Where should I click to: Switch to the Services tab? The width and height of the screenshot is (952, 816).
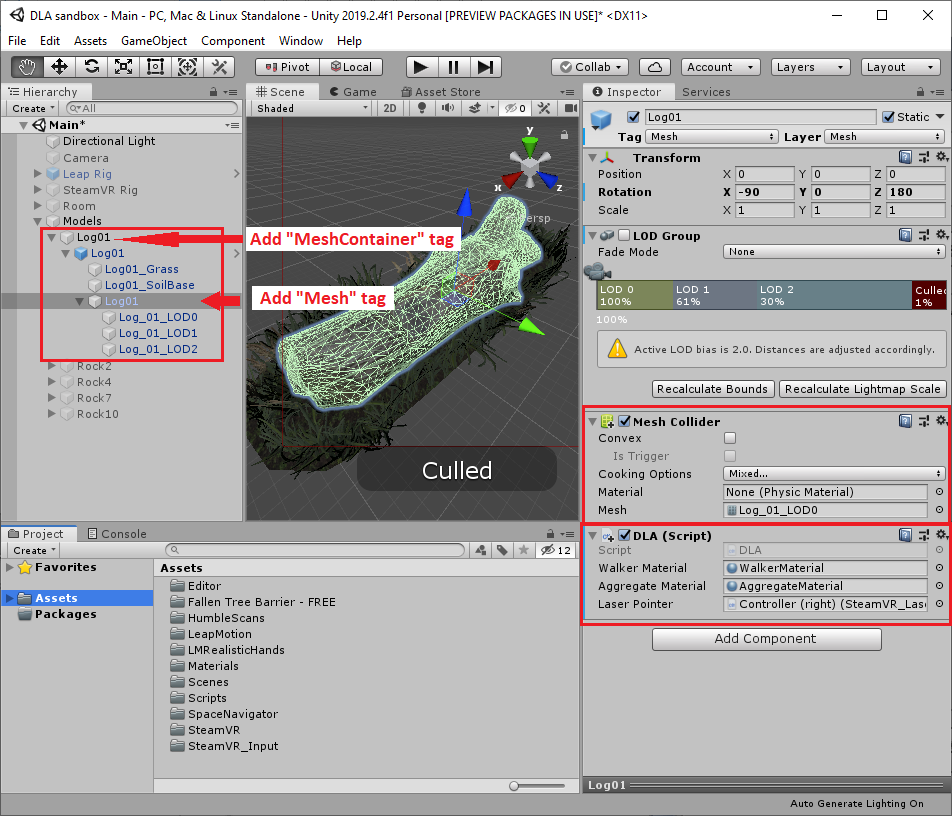(x=706, y=92)
